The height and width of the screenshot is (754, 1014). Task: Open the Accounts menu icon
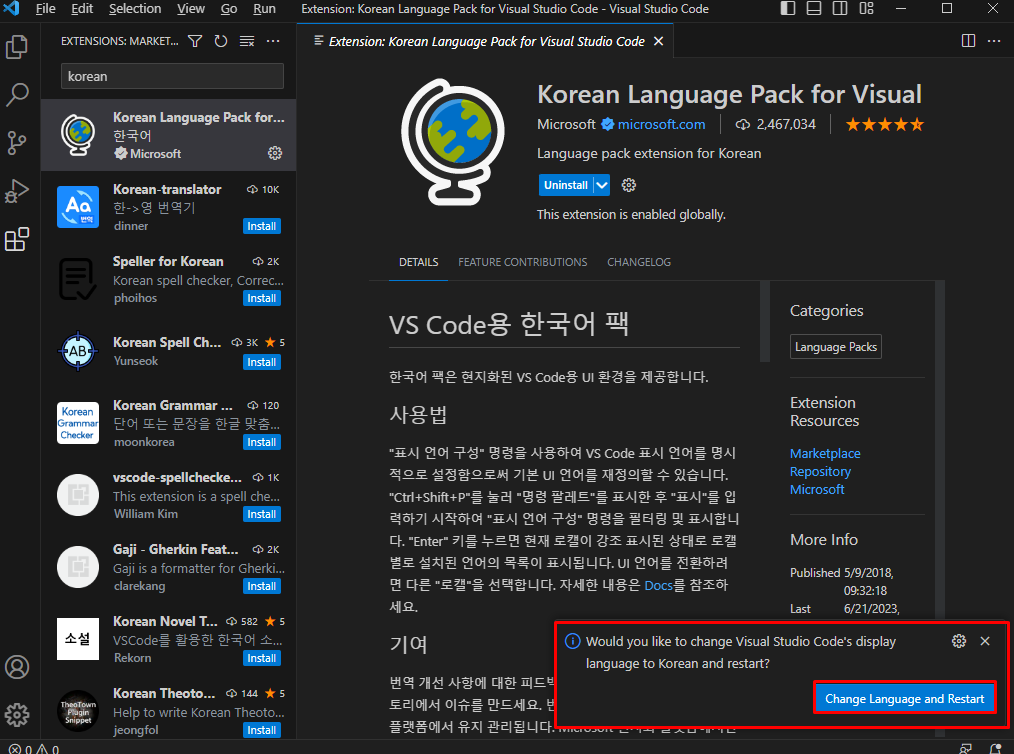17,667
